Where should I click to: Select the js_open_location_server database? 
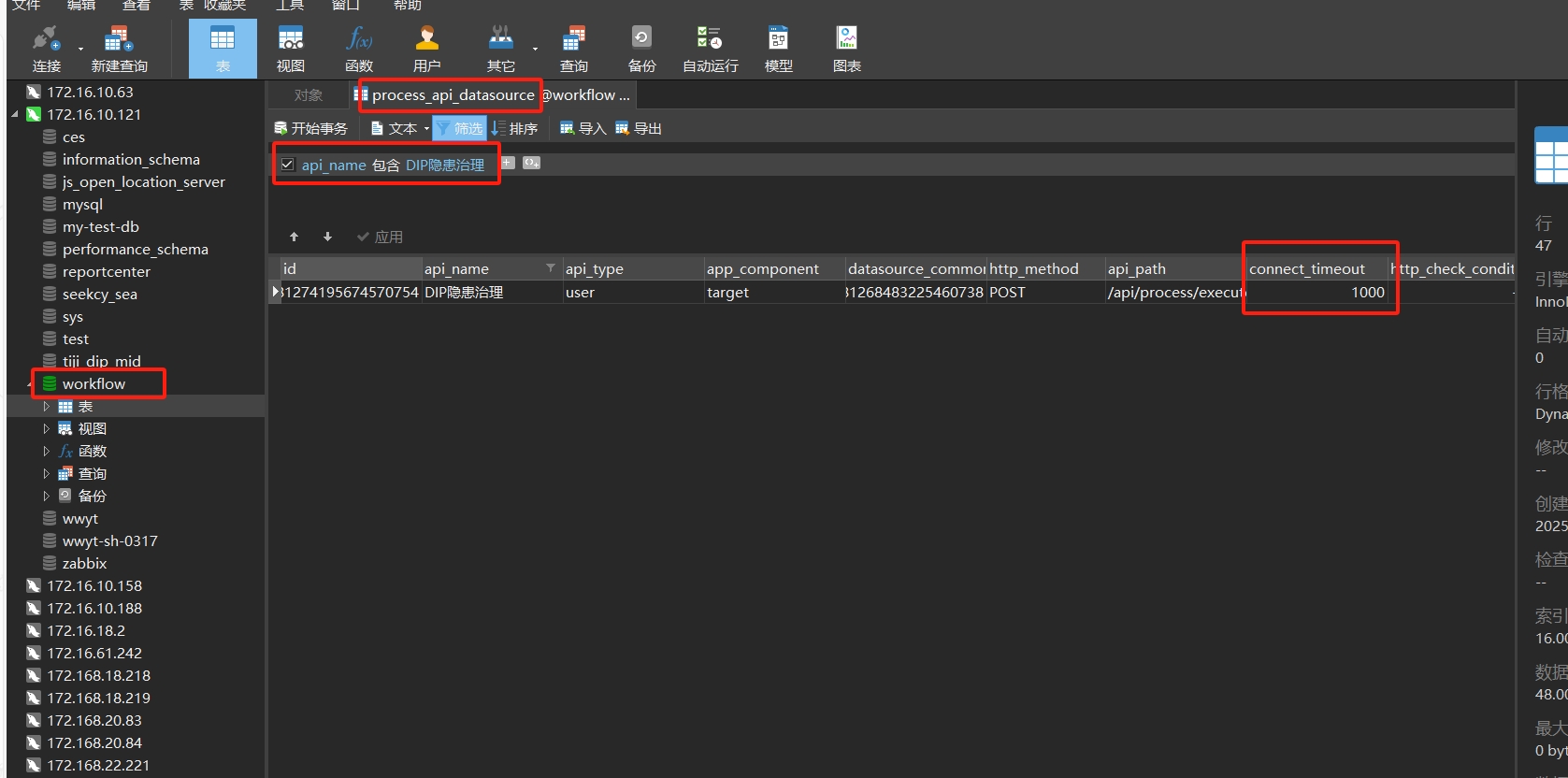[143, 181]
